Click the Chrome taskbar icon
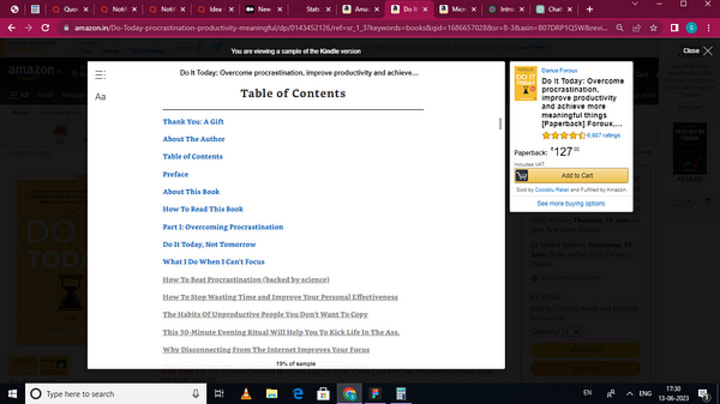This screenshot has height=404, width=720. [x=349, y=394]
